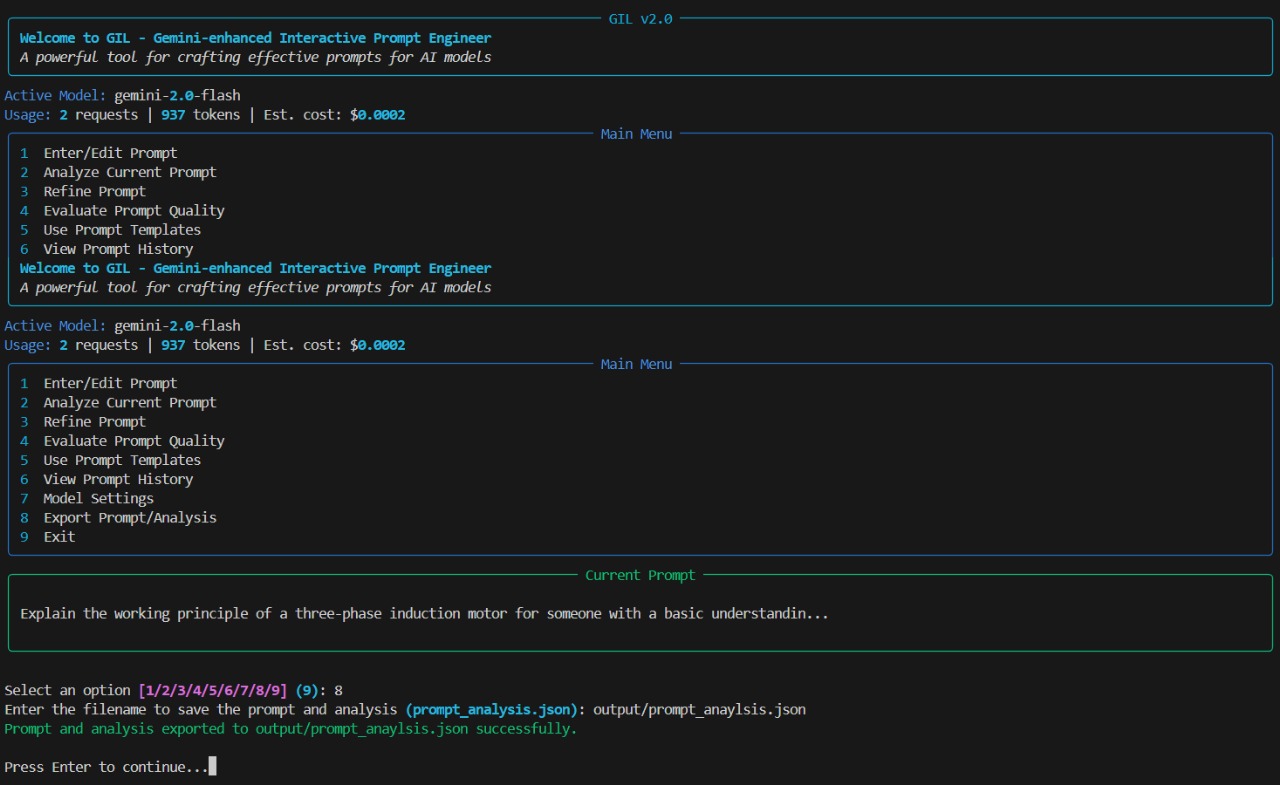The image size is (1280, 785).
Task: Click "3 Refine Prompt" in the first Main Menu
Action: coord(83,191)
